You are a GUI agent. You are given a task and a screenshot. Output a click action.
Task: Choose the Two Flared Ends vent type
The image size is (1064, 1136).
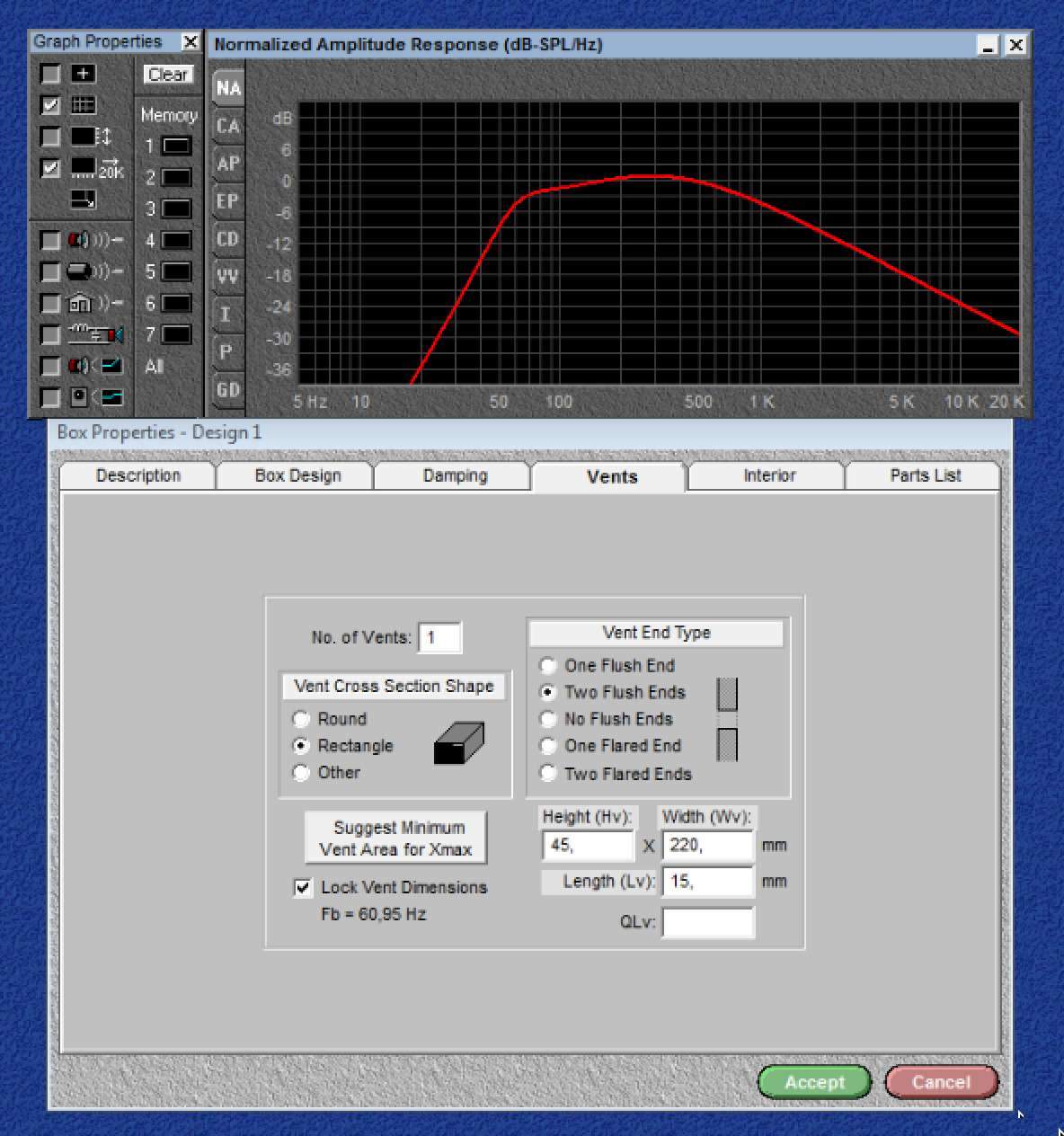click(548, 773)
